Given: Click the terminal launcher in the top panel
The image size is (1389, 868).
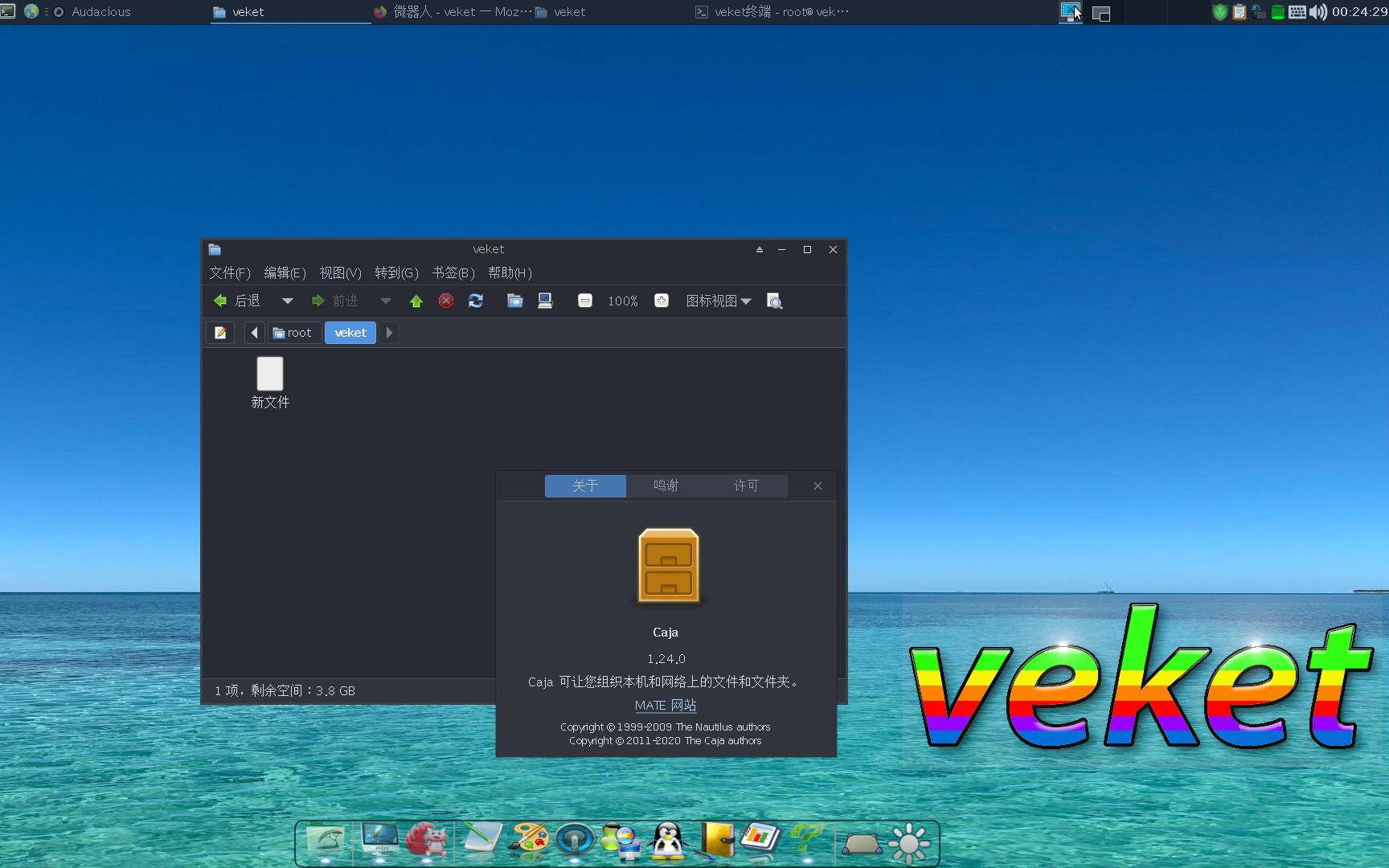Looking at the screenshot, I should coord(8,12).
